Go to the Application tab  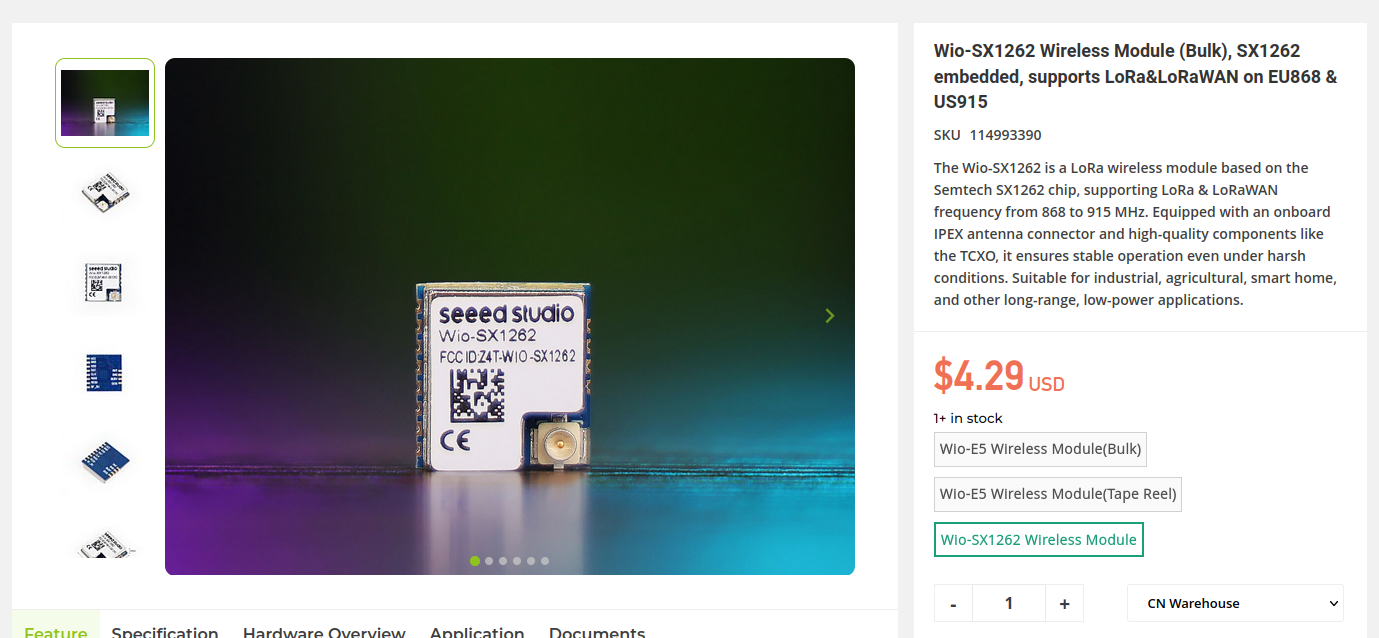[x=477, y=632]
